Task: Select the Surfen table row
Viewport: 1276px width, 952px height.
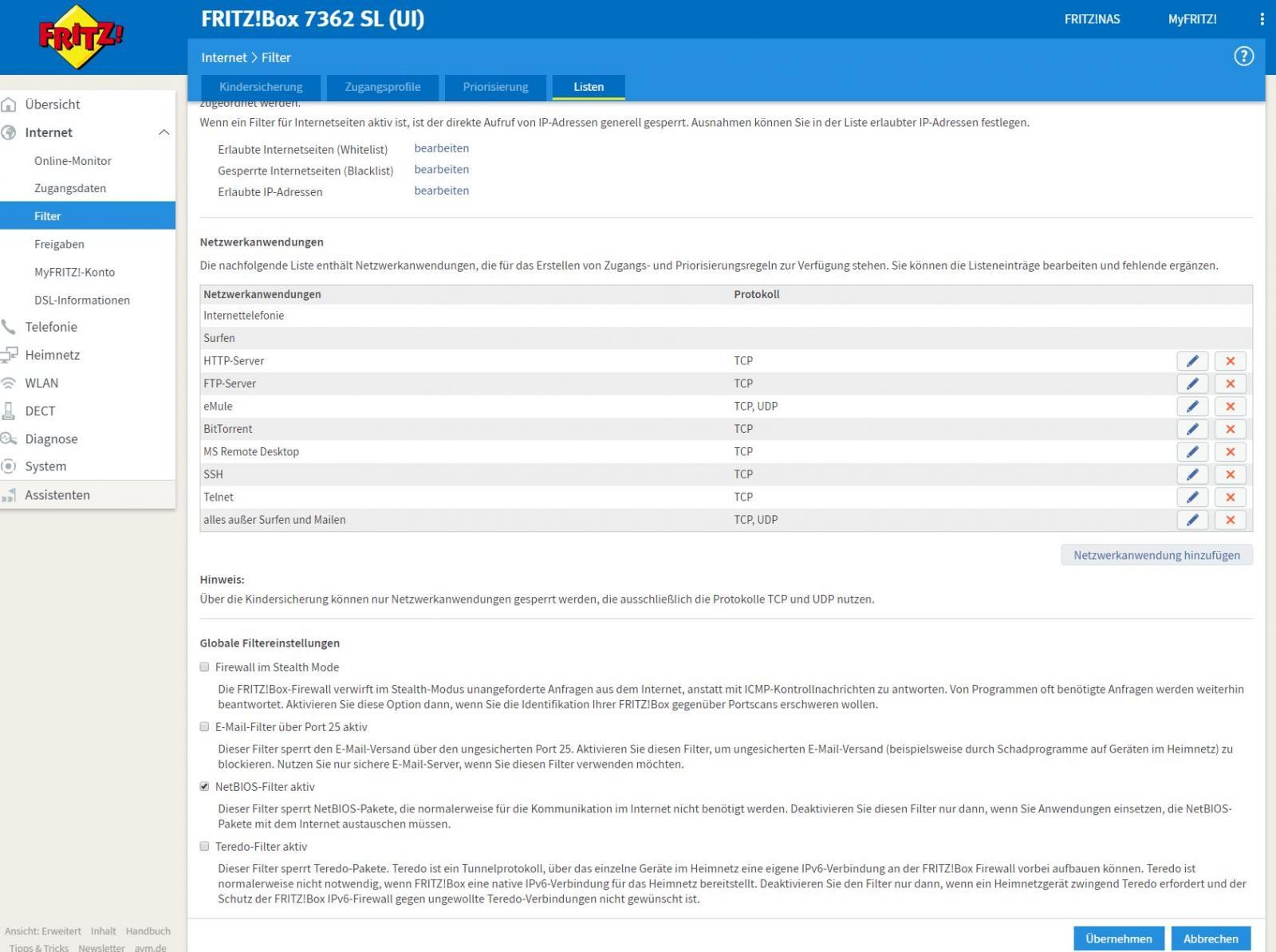Action: point(726,338)
